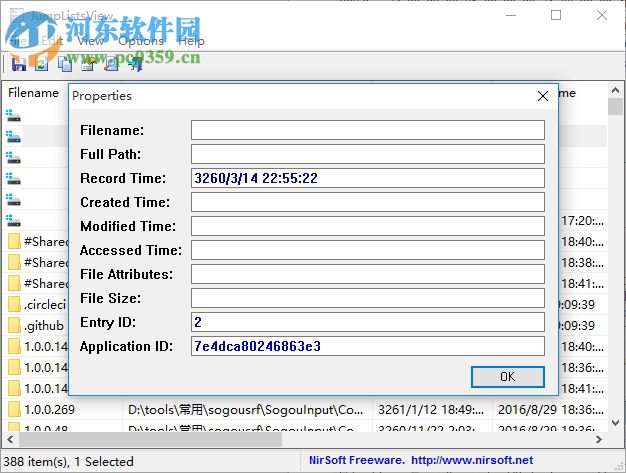The width and height of the screenshot is (626, 473).
Task: Click the Entry ID field showing 2
Action: pos(368,322)
